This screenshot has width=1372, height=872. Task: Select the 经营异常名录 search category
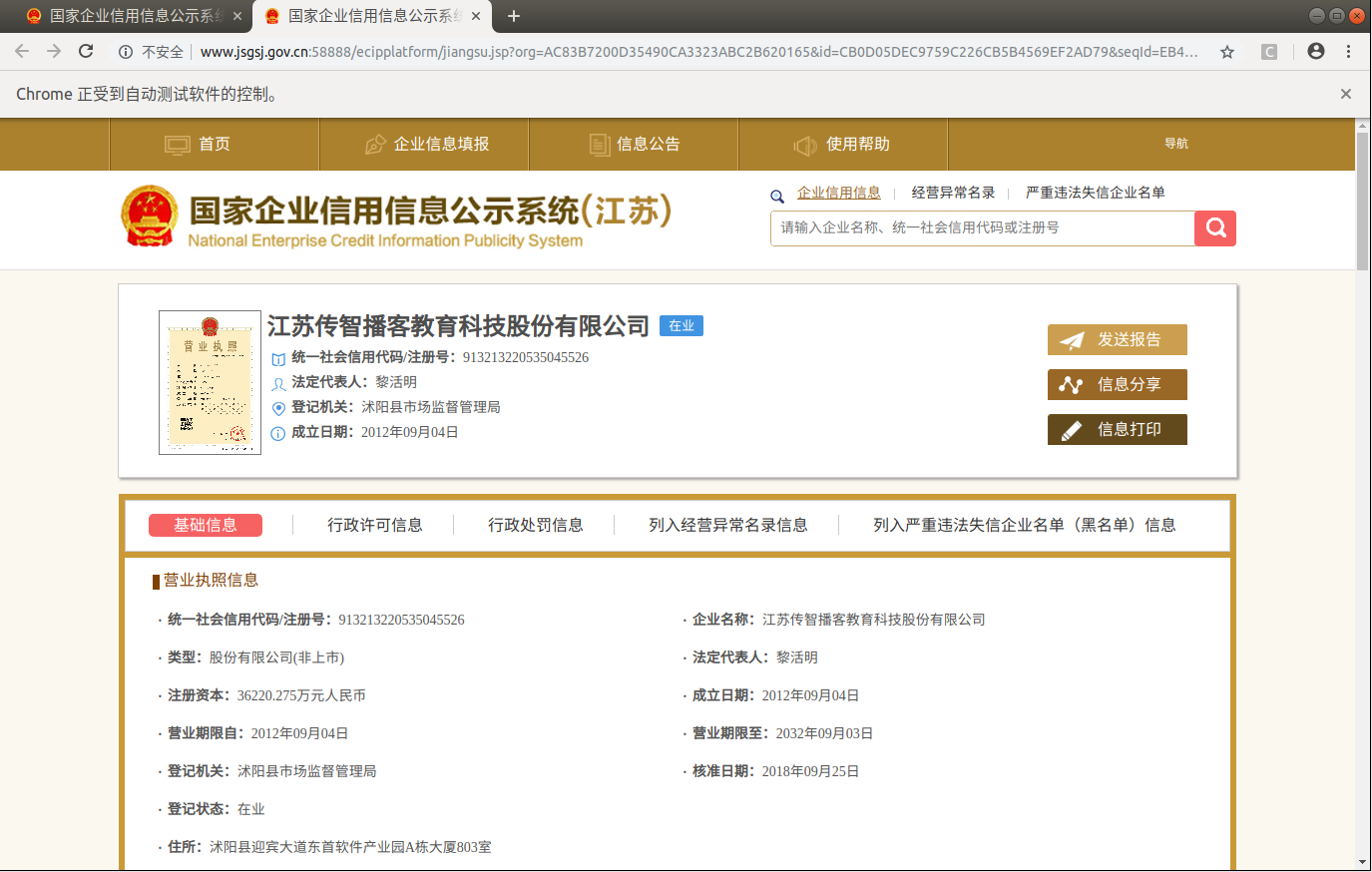(x=953, y=193)
